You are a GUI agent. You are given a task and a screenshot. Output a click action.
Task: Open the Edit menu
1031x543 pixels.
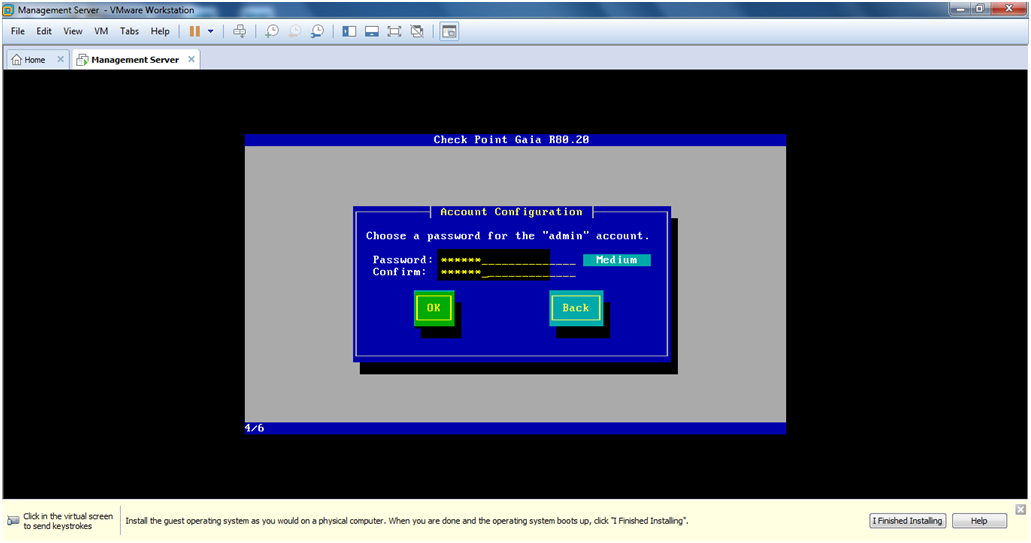point(44,31)
